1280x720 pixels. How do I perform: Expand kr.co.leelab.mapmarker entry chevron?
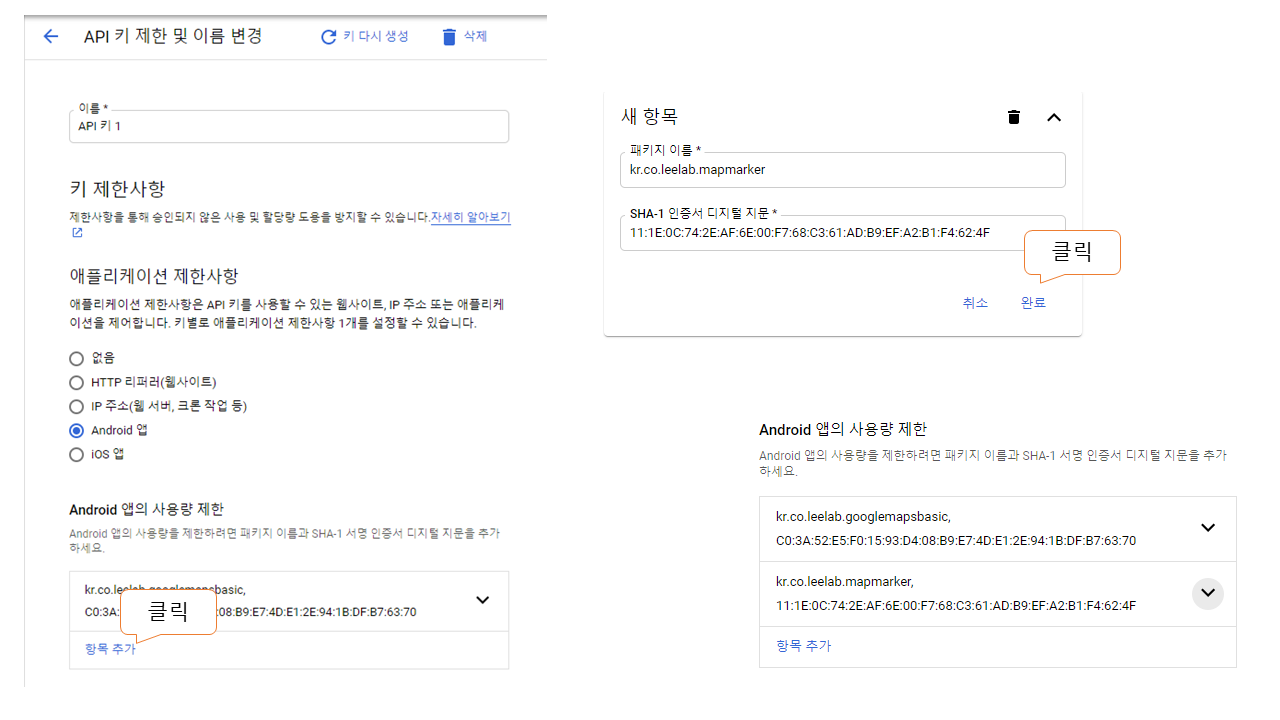point(1207,593)
